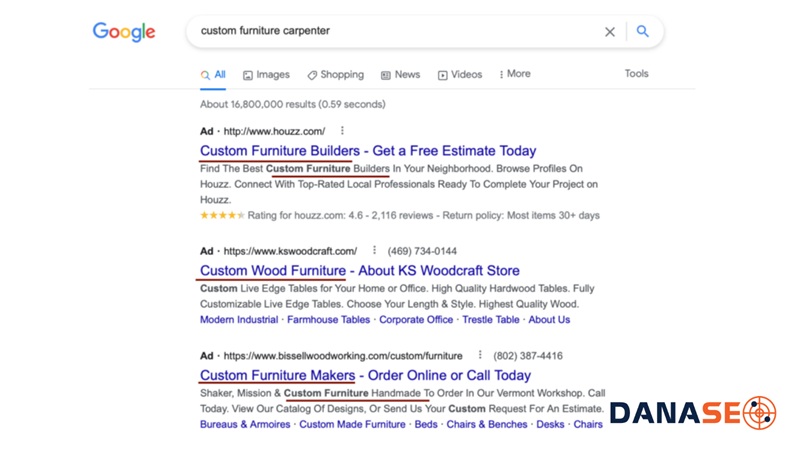Click the Google logo
Image resolution: width=800 pixels, height=450 pixels.
coord(124,32)
